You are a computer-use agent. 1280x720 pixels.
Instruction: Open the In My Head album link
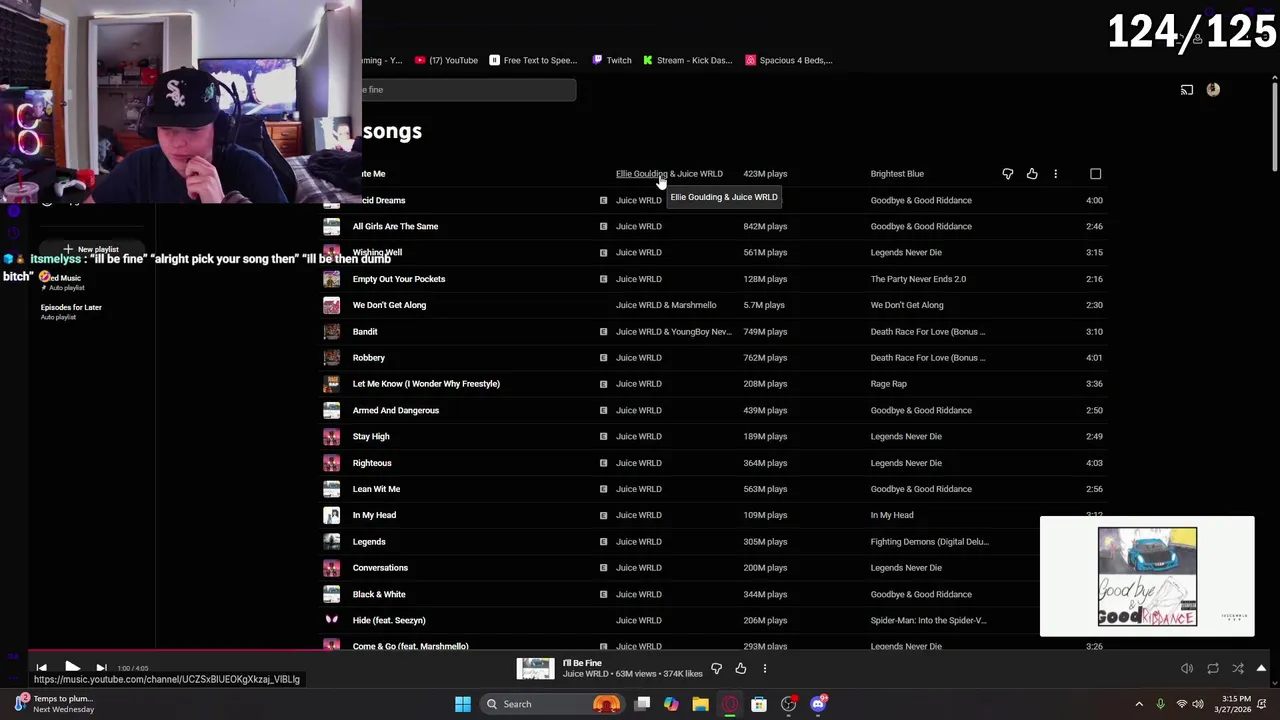tap(892, 515)
